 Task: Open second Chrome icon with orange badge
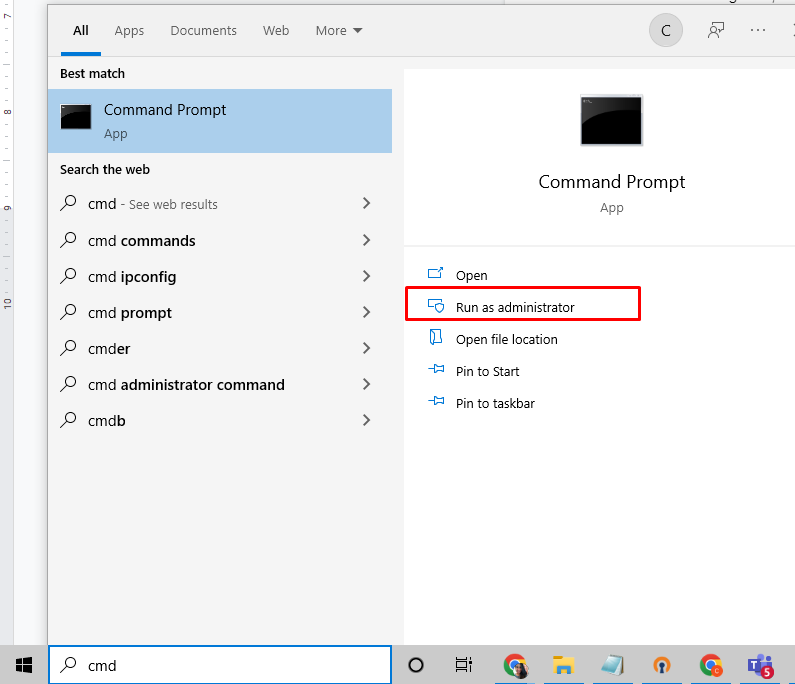coord(711,665)
